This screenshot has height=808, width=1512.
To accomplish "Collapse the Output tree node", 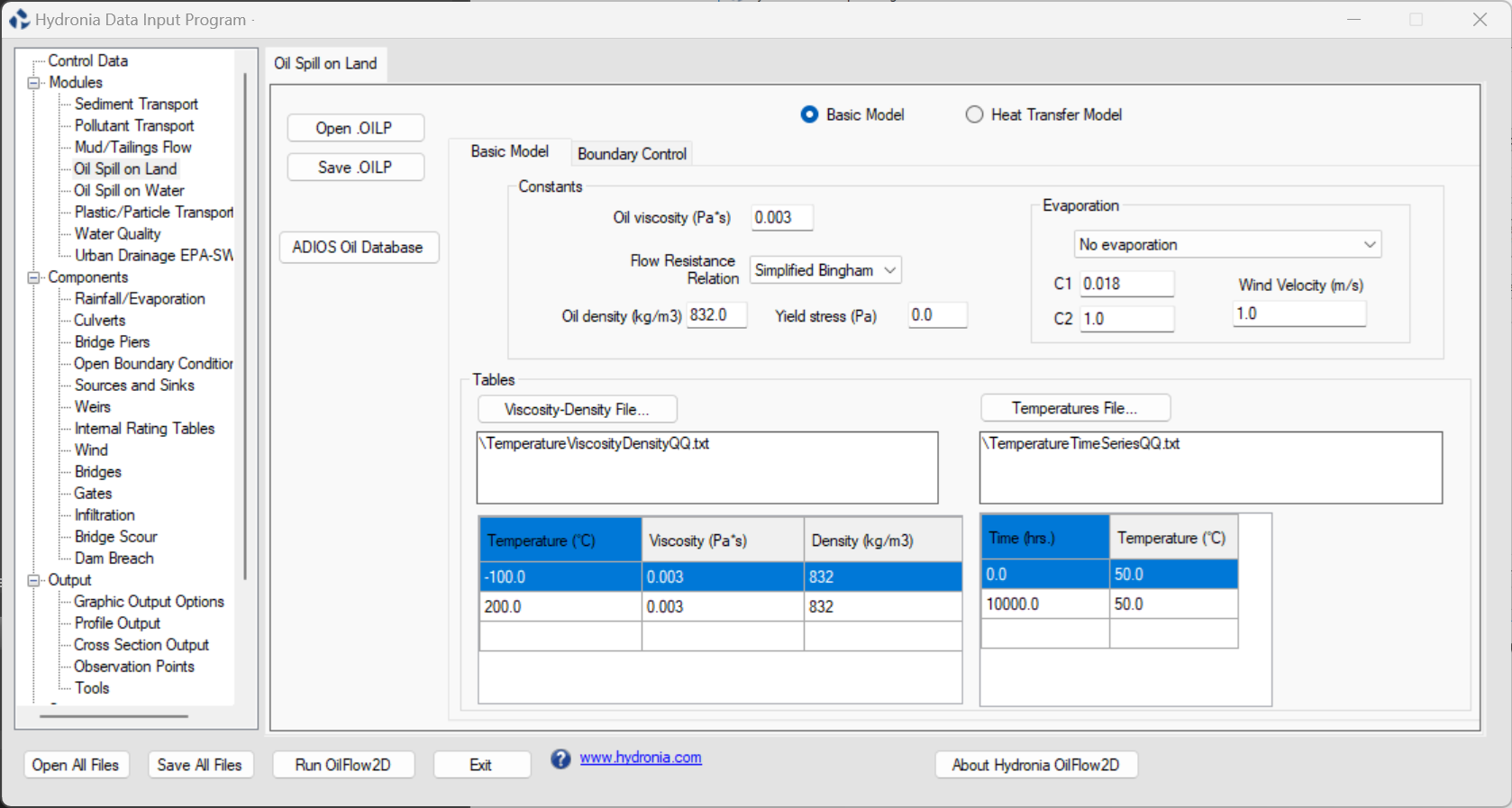I will pos(34,580).
